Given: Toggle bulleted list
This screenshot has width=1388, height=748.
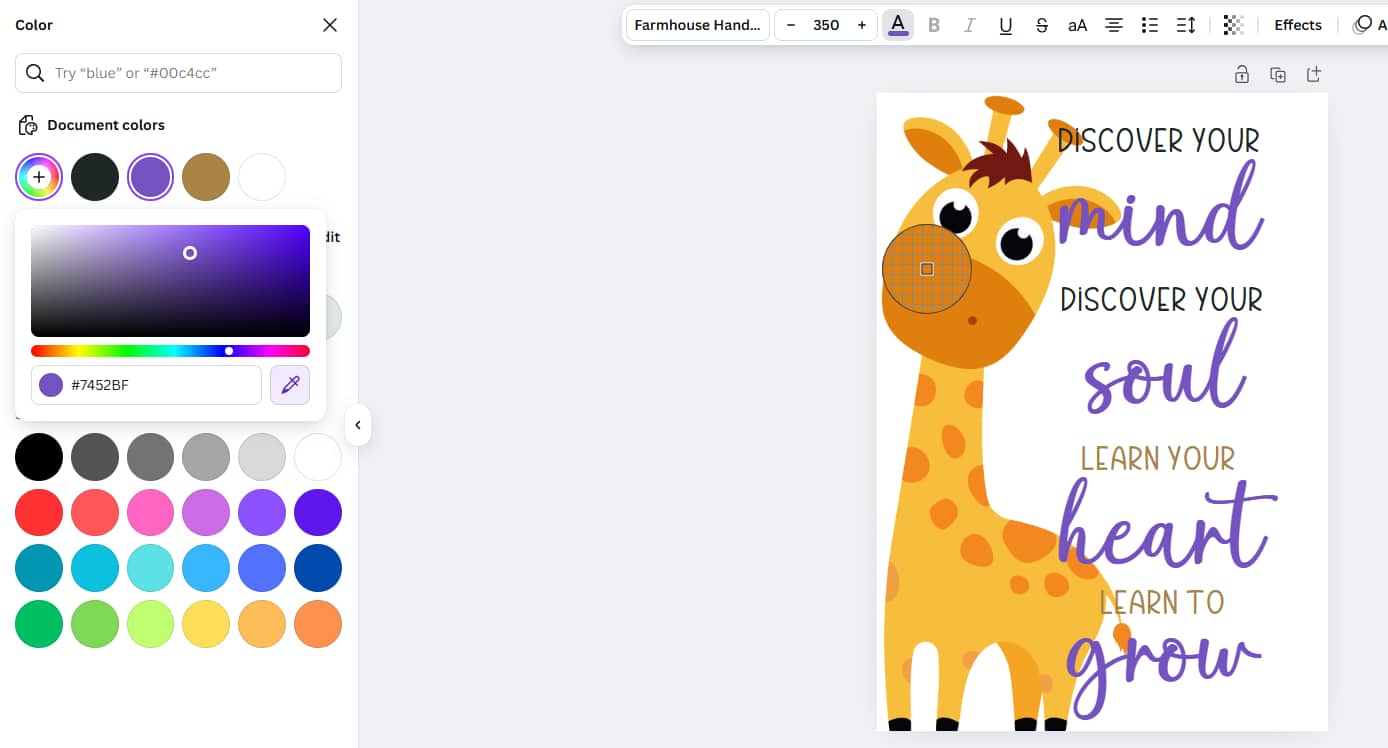Looking at the screenshot, I should point(1150,25).
